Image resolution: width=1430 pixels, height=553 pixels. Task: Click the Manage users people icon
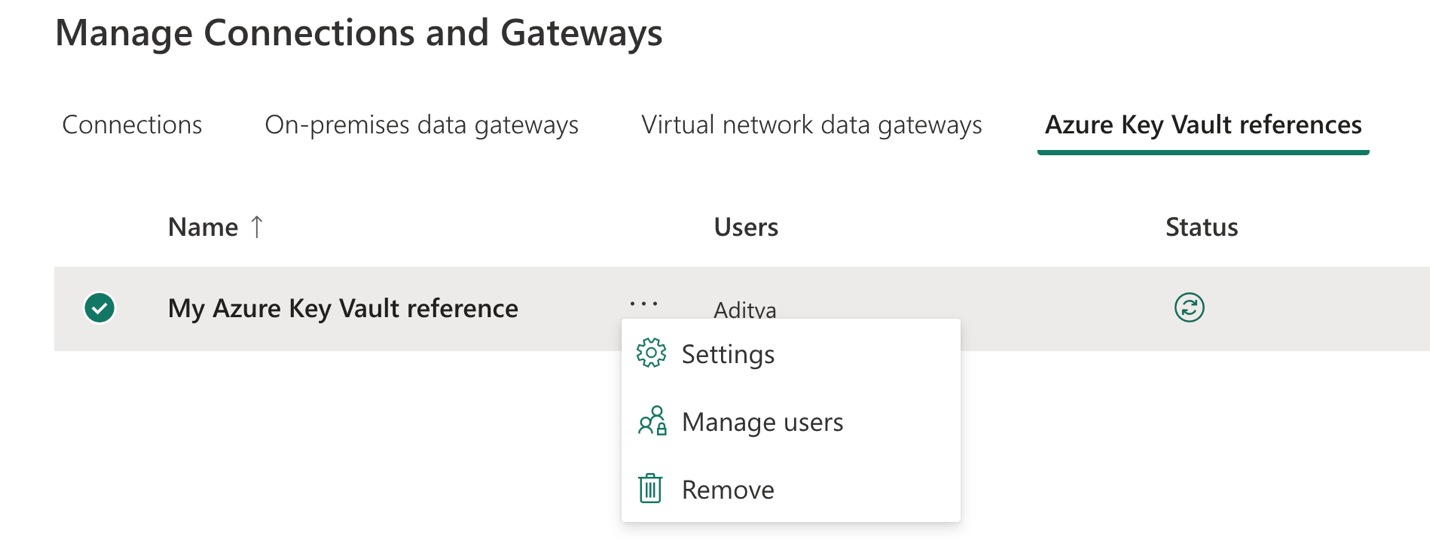[x=652, y=421]
